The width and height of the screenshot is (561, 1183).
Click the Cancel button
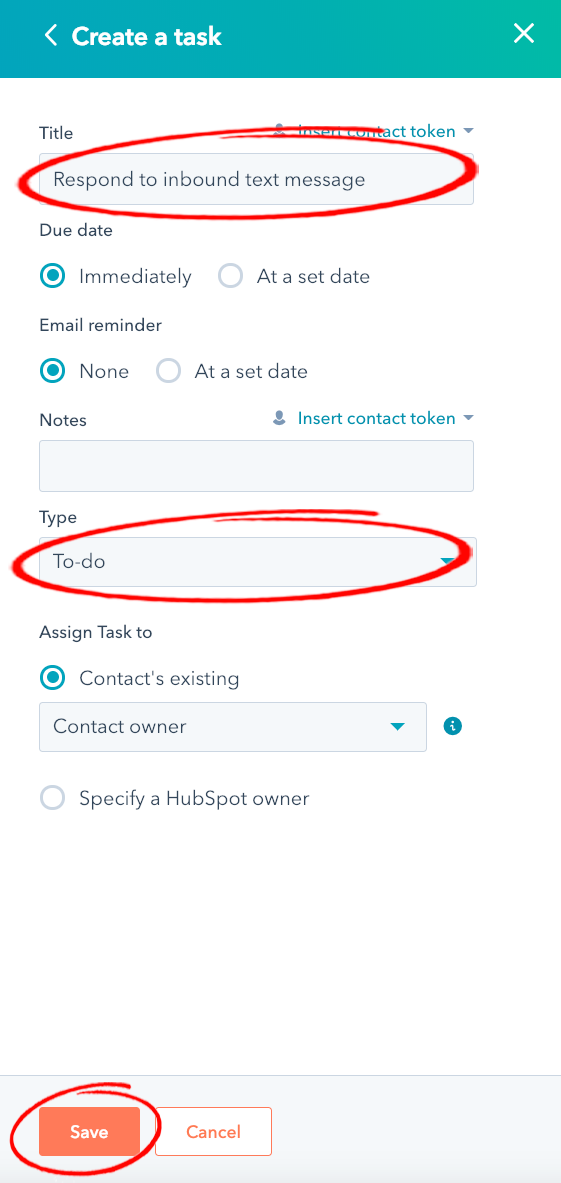[213, 1132]
